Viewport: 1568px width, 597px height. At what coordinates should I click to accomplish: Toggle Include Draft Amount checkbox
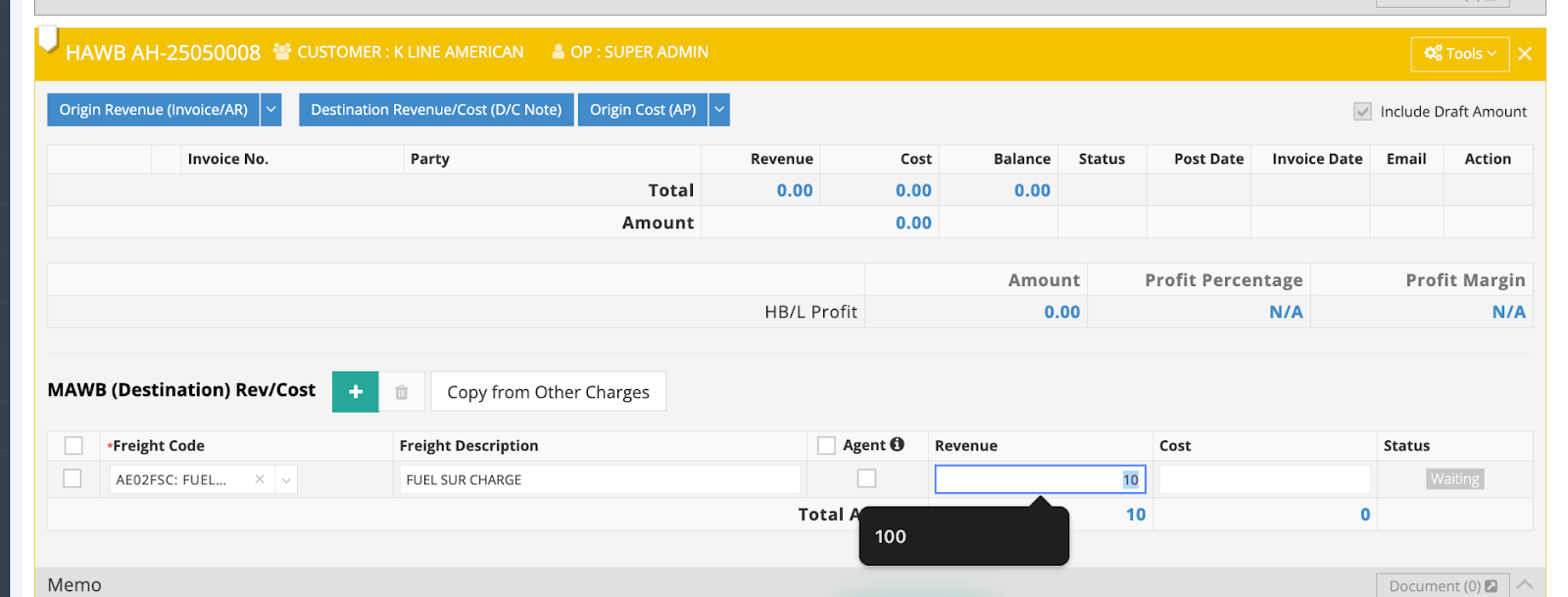point(1362,112)
